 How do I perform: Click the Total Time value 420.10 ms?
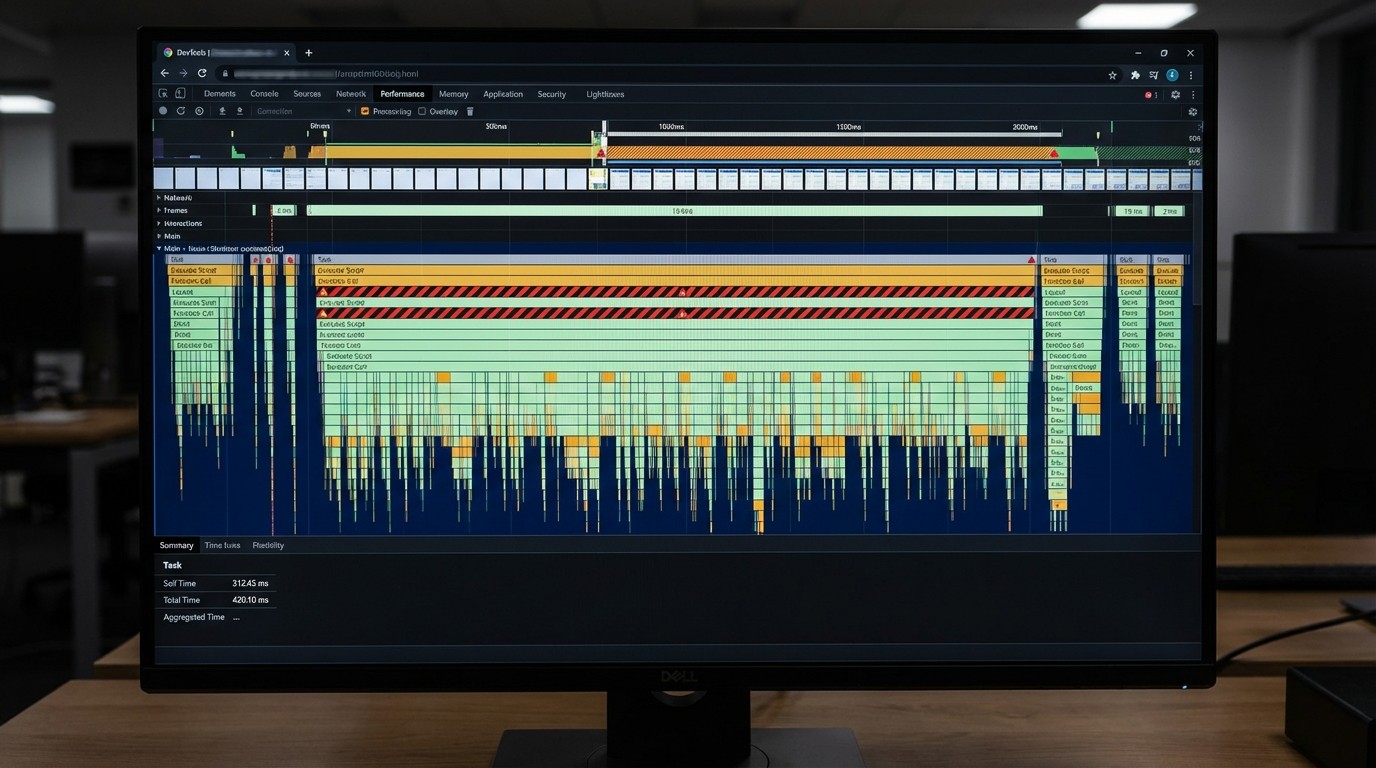point(250,600)
